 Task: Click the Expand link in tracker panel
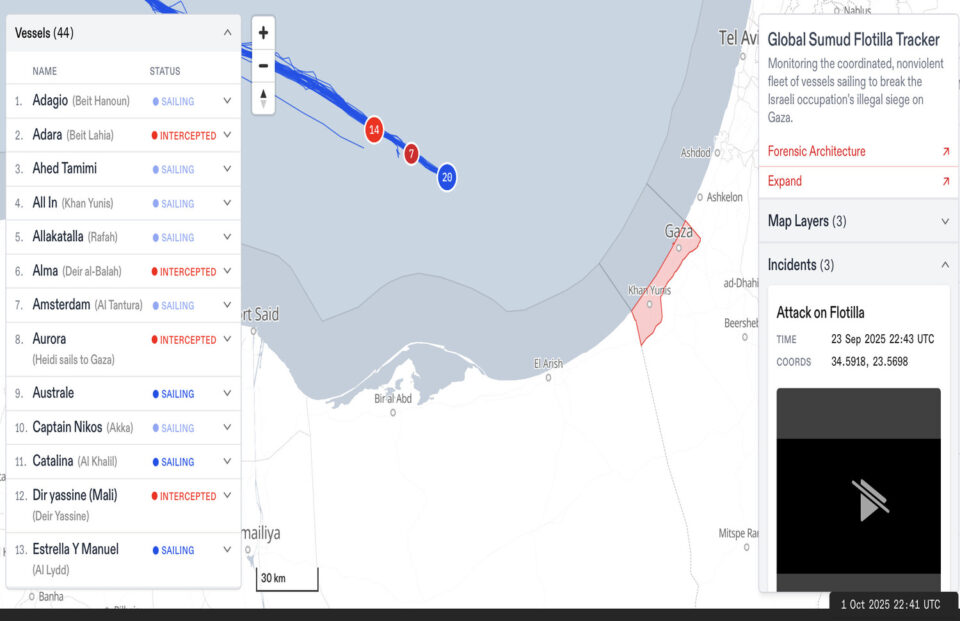(785, 182)
